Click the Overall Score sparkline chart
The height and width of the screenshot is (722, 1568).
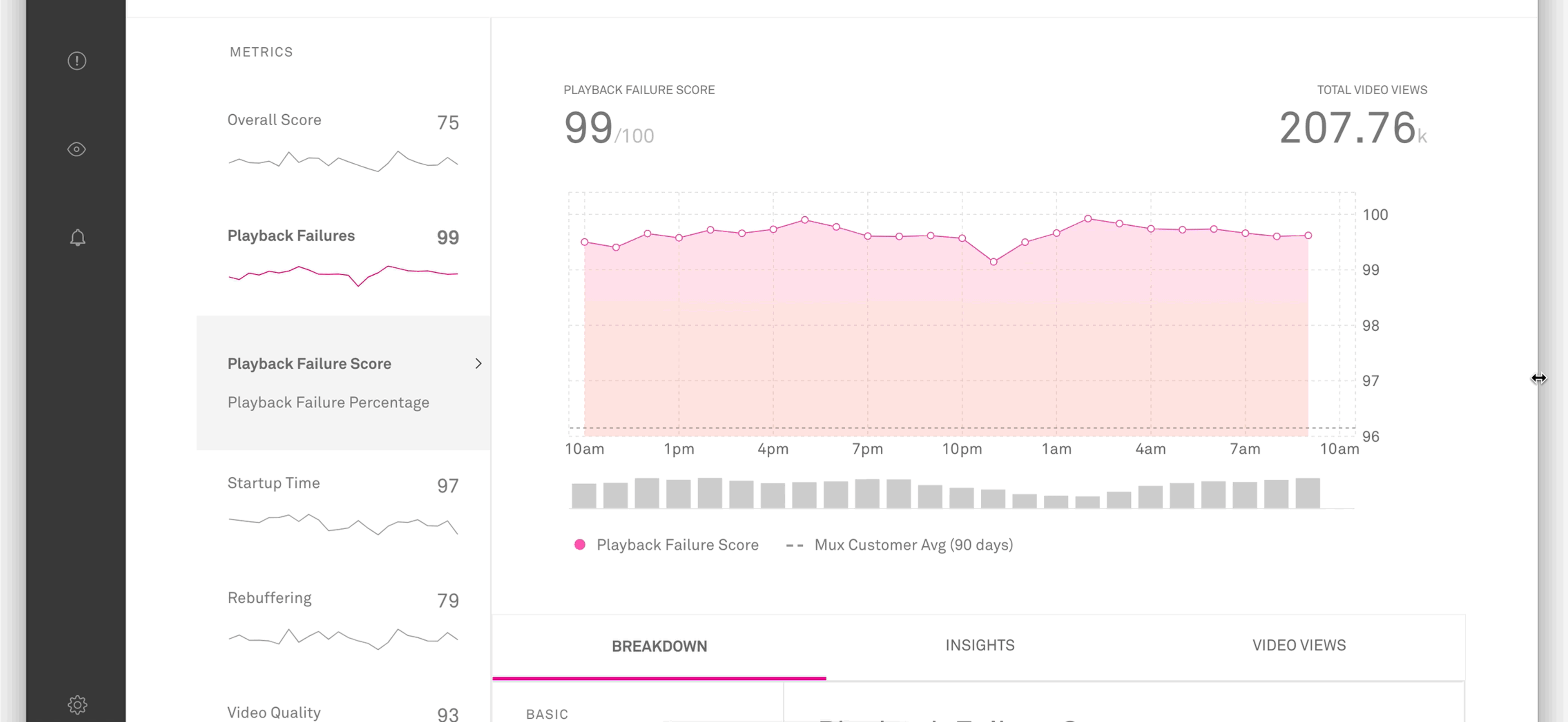coord(343,161)
